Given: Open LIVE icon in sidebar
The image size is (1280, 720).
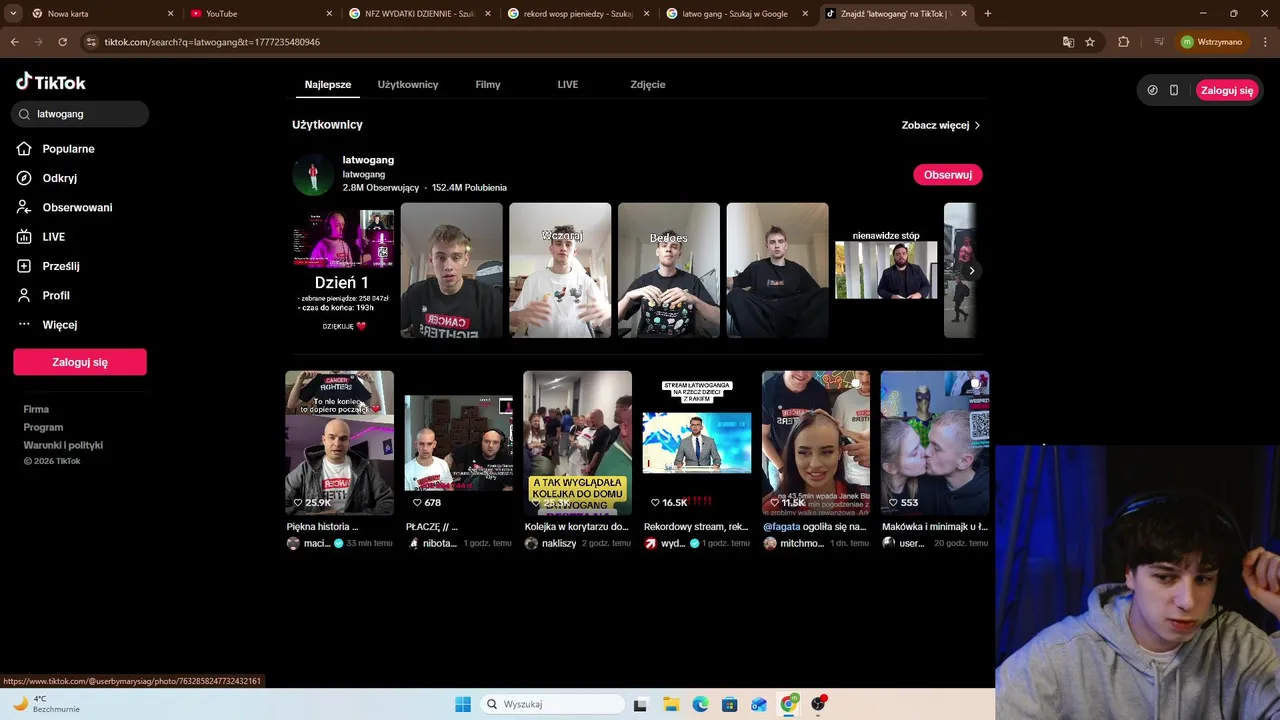Looking at the screenshot, I should click(24, 237).
